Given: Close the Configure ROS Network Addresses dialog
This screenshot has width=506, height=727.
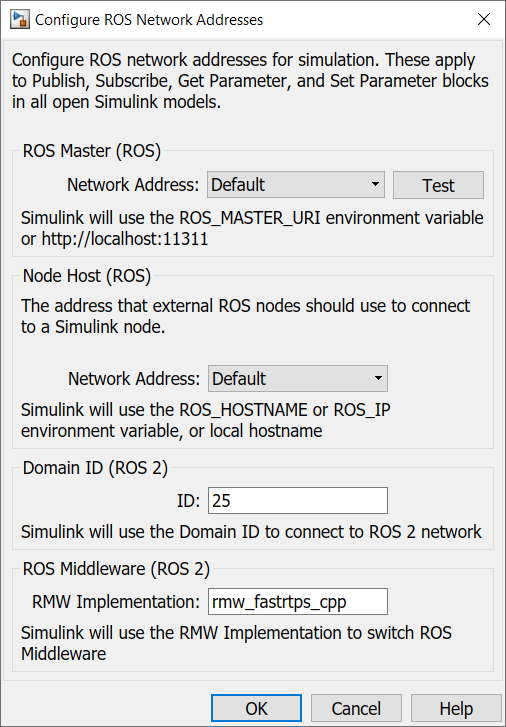Looking at the screenshot, I should coord(484,19).
